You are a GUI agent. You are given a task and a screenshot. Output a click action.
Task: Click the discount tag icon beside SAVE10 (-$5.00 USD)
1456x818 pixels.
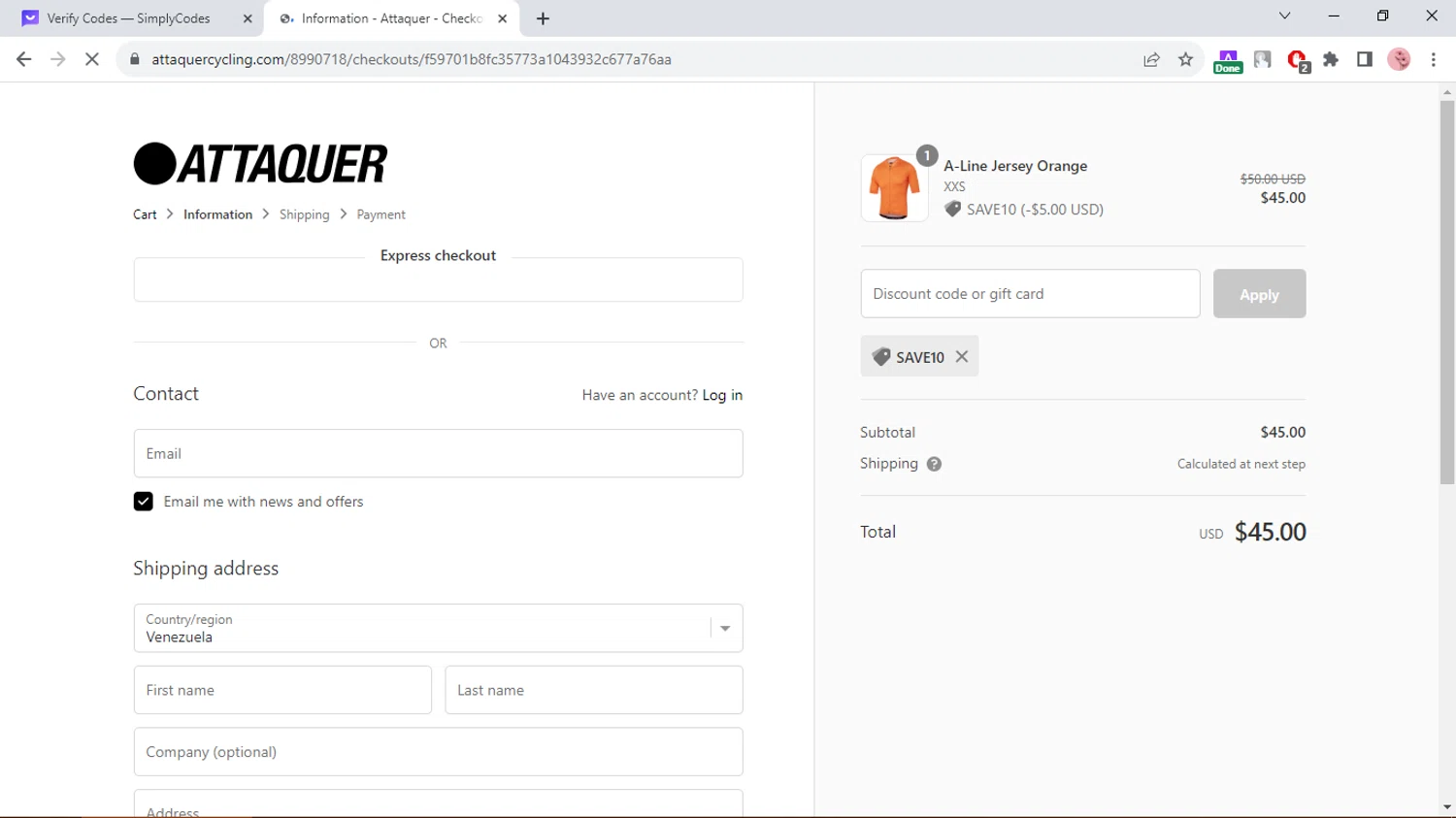(952, 209)
